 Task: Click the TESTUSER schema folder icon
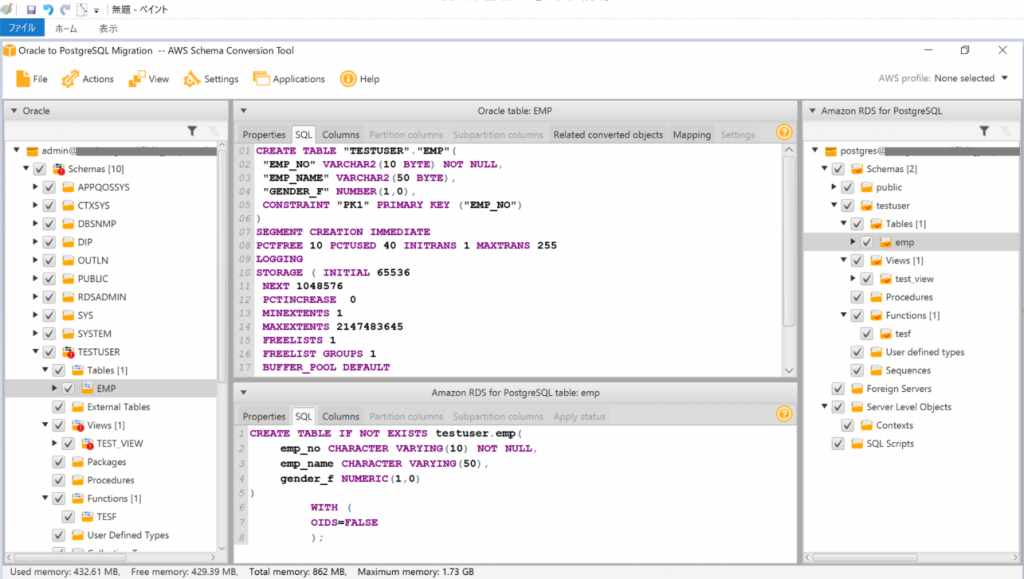68,352
